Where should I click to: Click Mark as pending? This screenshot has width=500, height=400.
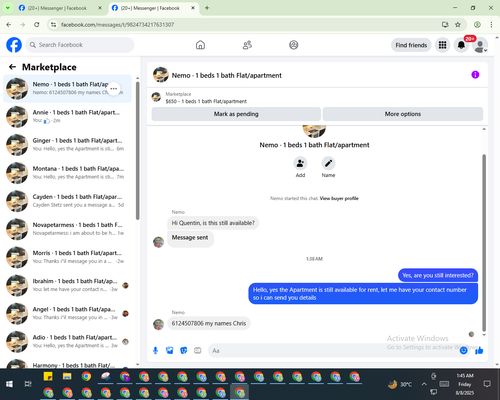click(x=236, y=114)
